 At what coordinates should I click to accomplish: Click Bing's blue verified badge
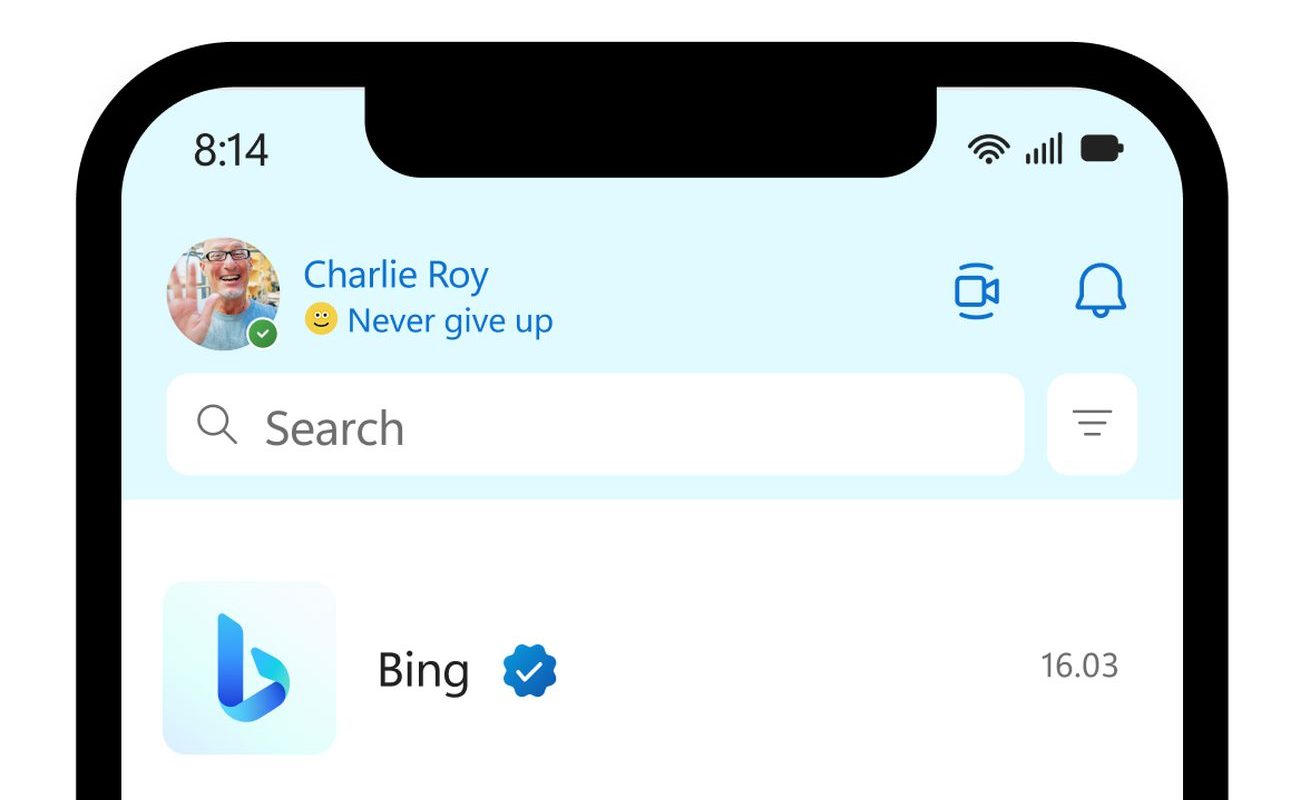(x=530, y=670)
